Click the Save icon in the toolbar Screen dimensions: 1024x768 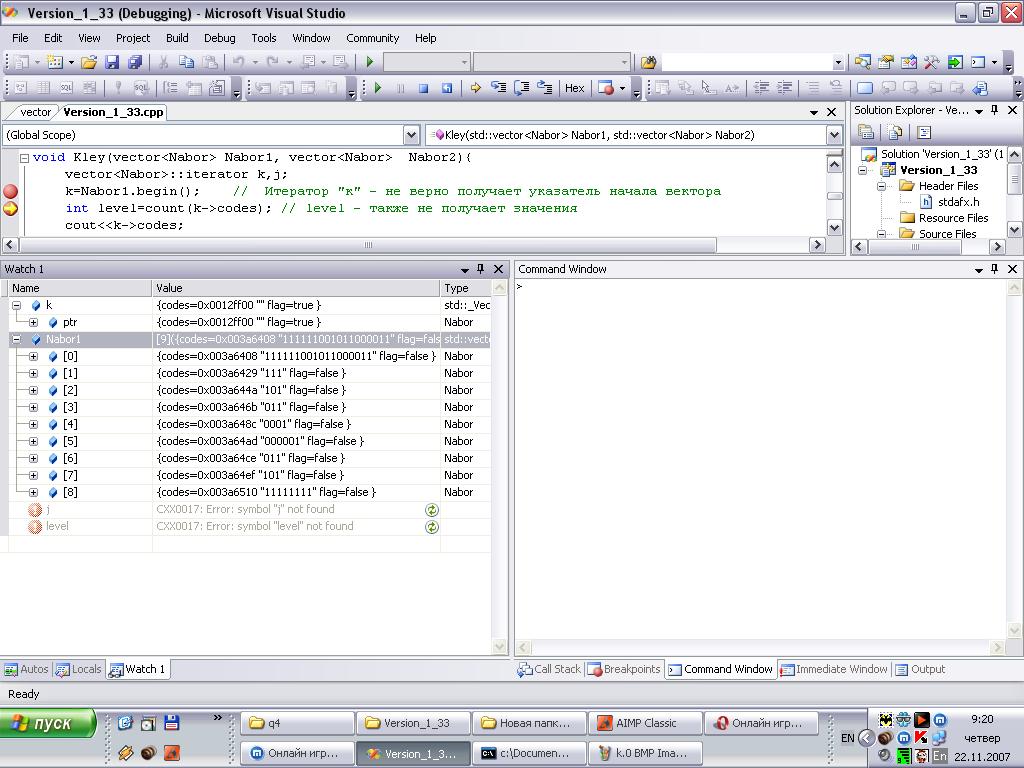tap(112, 62)
